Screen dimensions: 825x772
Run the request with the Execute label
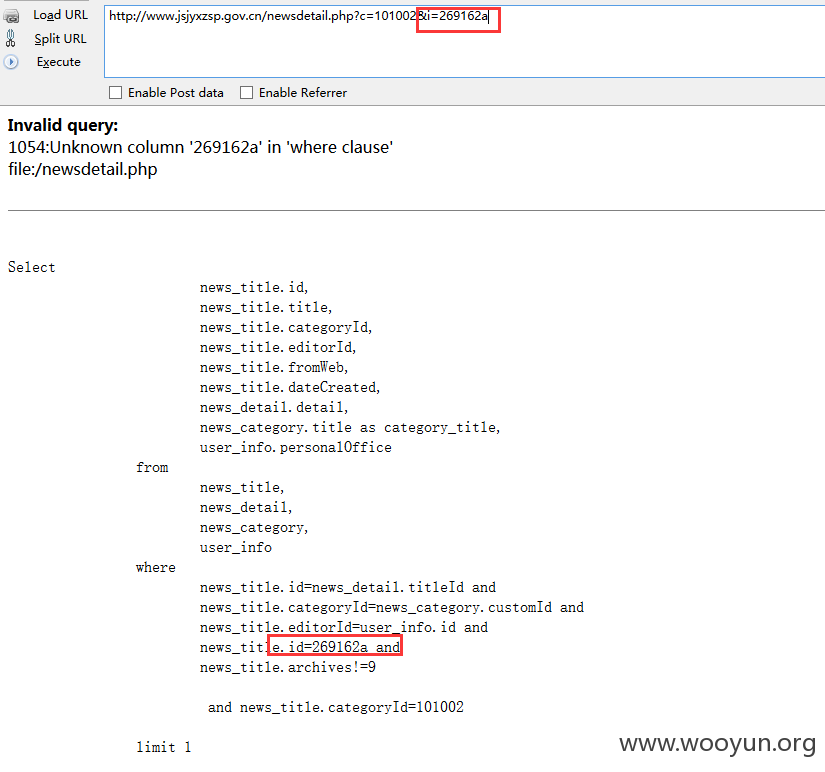point(58,62)
